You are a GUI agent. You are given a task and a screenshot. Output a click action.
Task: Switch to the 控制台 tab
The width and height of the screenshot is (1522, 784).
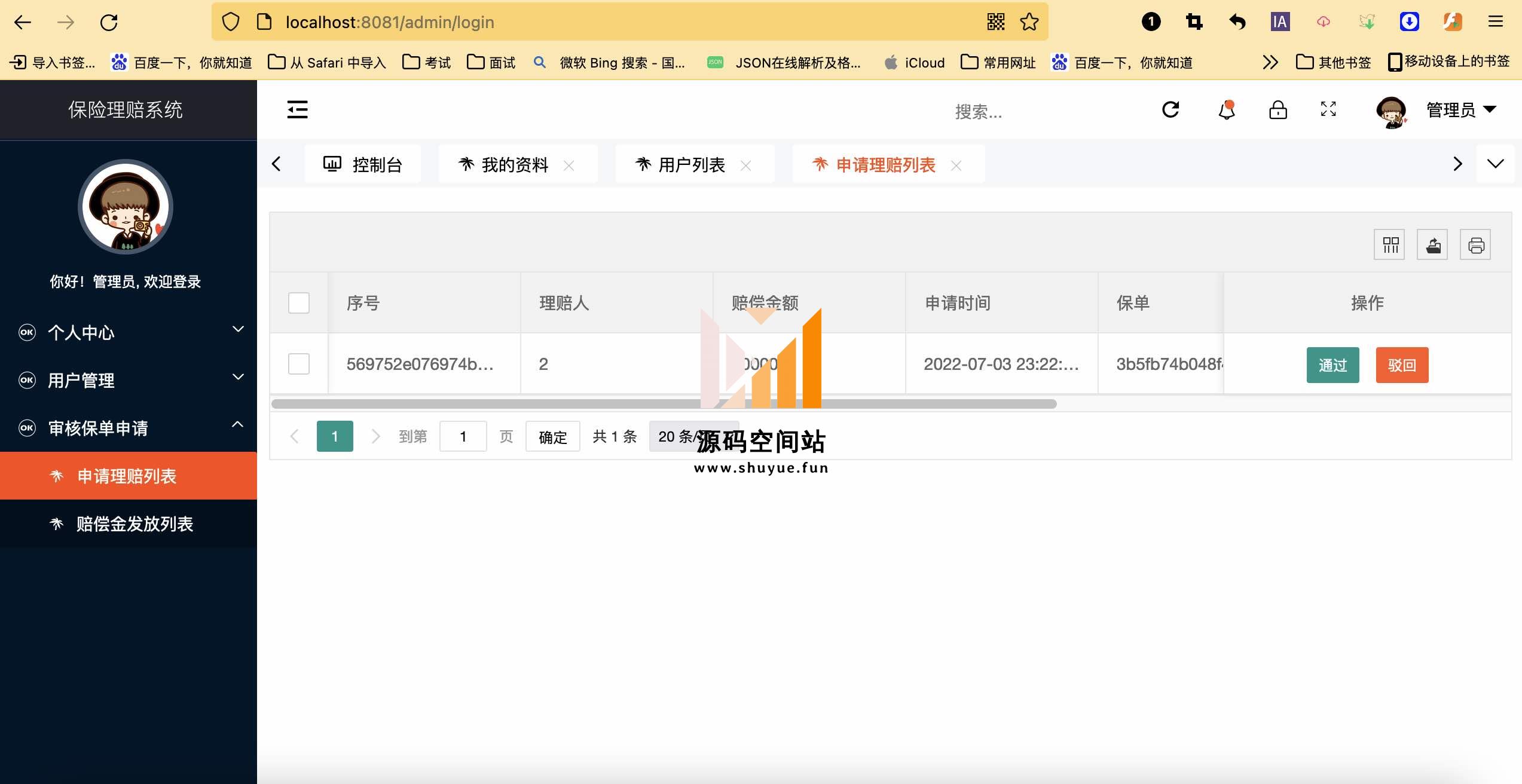pos(363,164)
